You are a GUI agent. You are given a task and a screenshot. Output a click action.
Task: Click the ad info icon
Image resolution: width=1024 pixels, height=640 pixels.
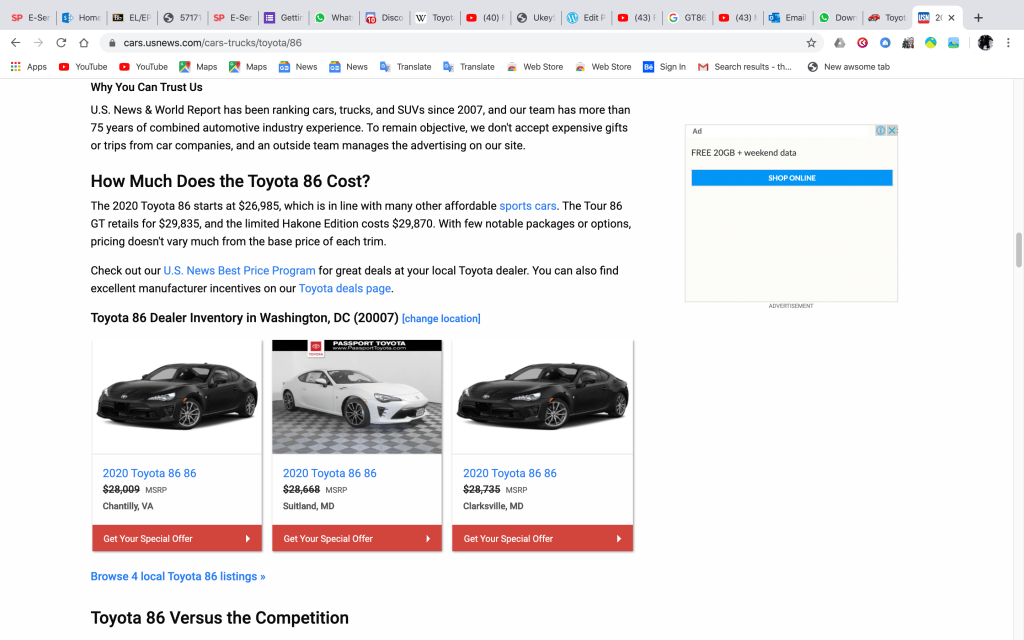pyautogui.click(x=881, y=131)
